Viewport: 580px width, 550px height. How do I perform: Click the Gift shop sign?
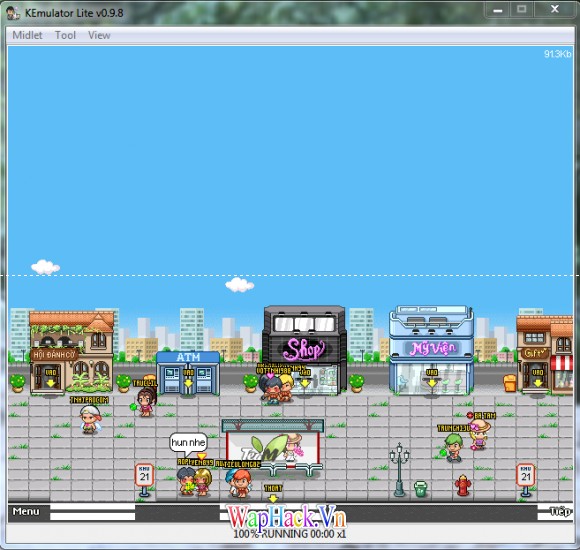click(535, 353)
